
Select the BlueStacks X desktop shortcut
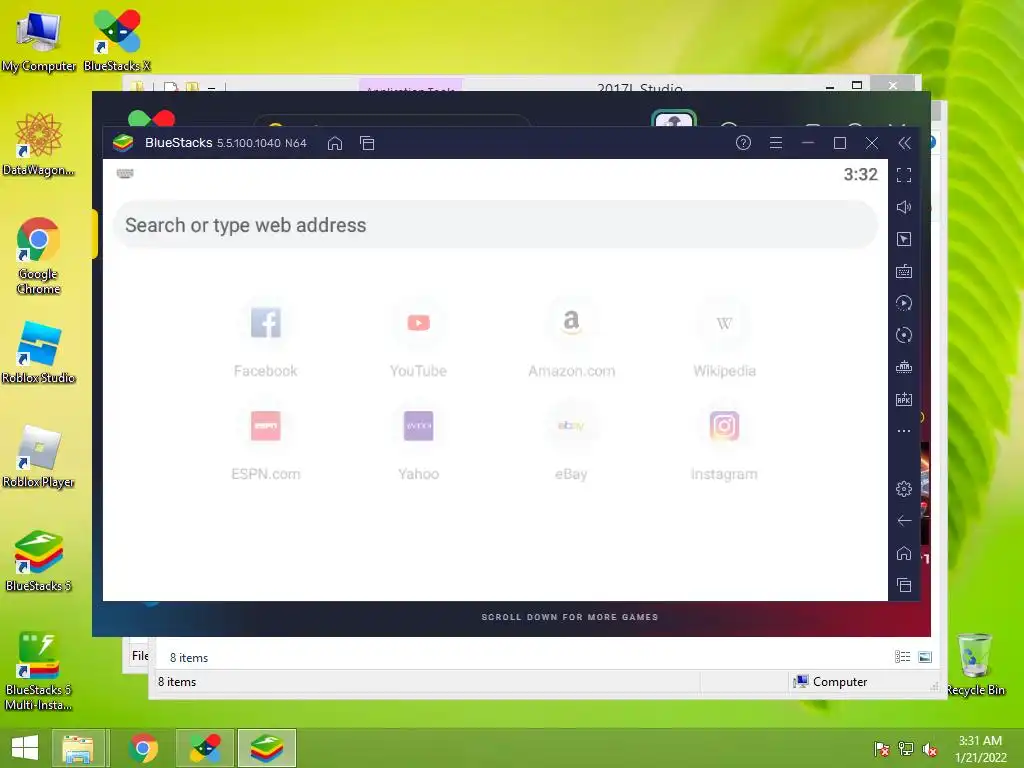tap(117, 41)
